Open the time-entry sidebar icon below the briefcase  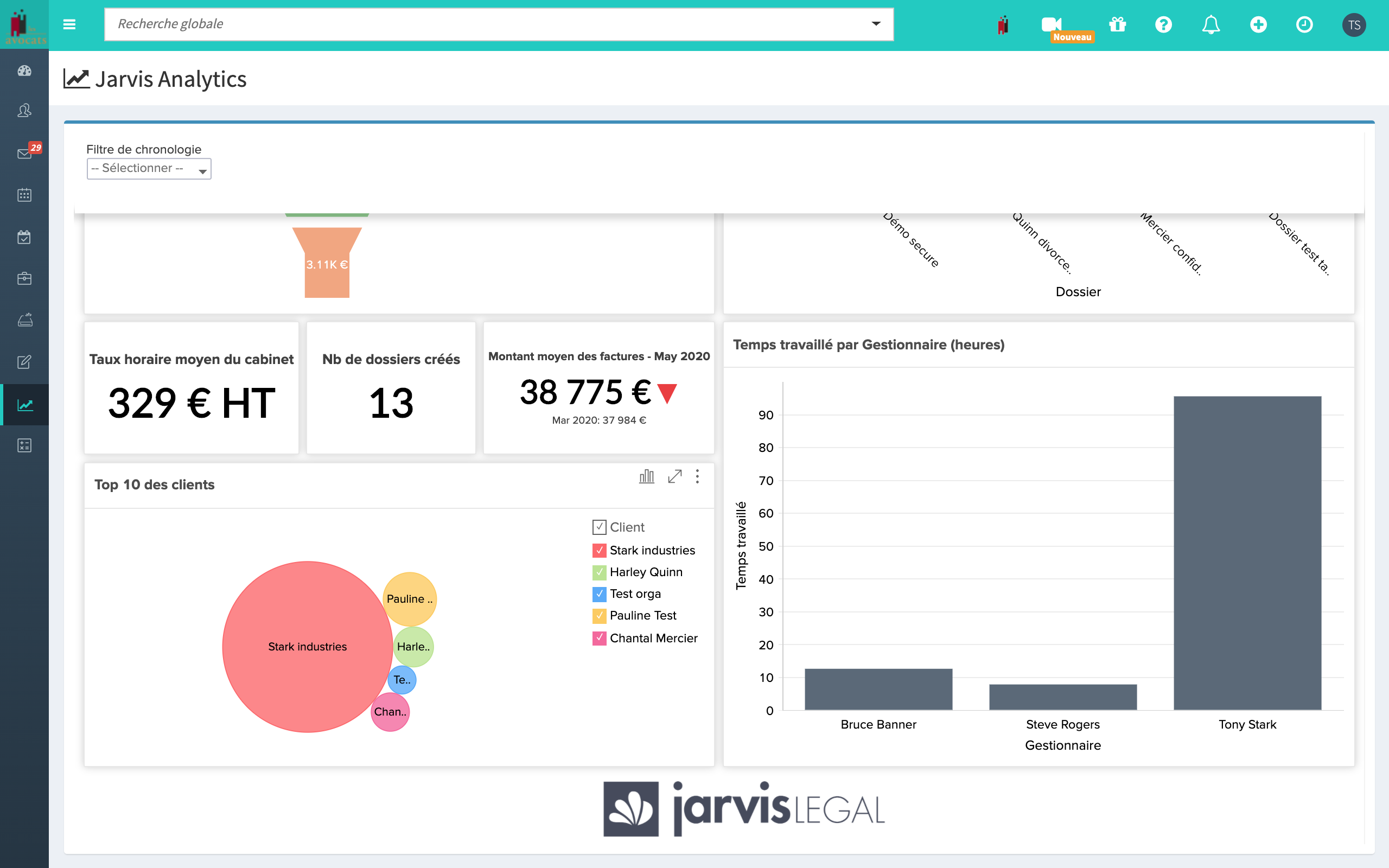(x=24, y=320)
